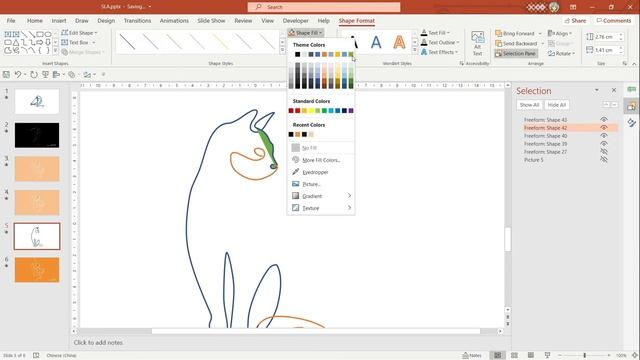Click the Search box in title bar
The height and width of the screenshot is (360, 640).
click(x=324, y=7)
